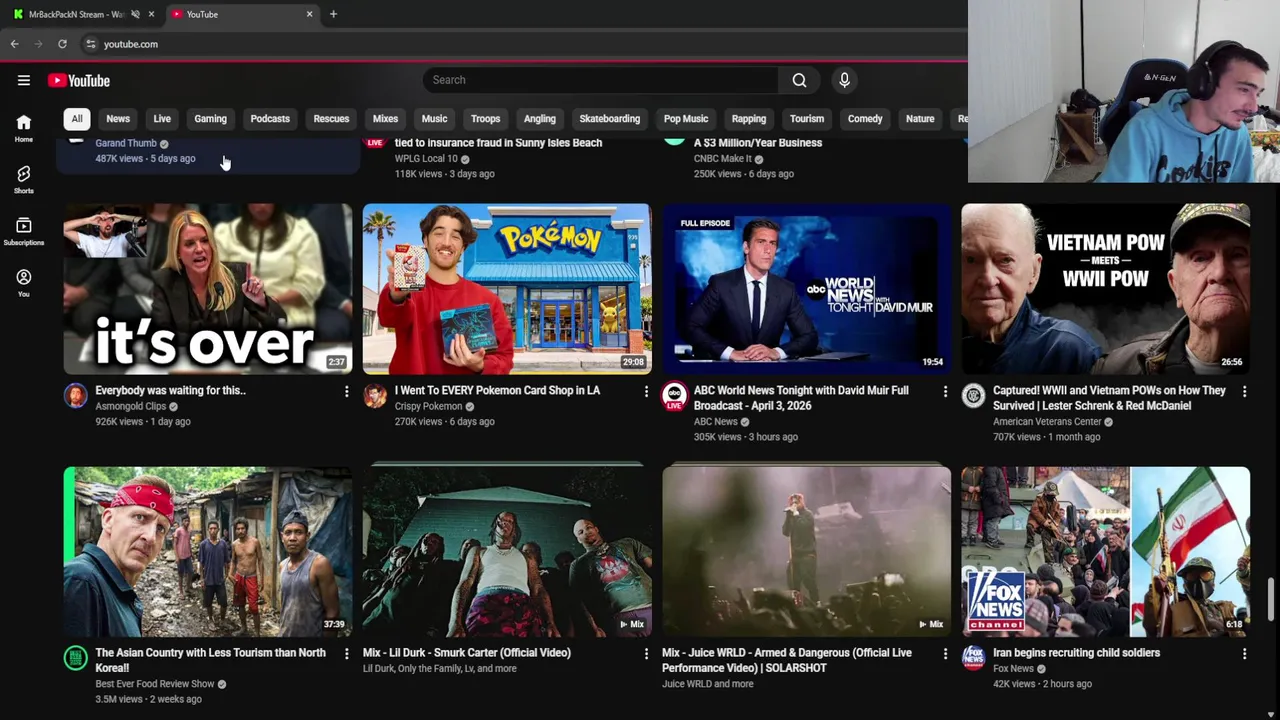Open Garand Thumb channel link
Image resolution: width=1280 pixels, height=720 pixels.
(x=126, y=143)
